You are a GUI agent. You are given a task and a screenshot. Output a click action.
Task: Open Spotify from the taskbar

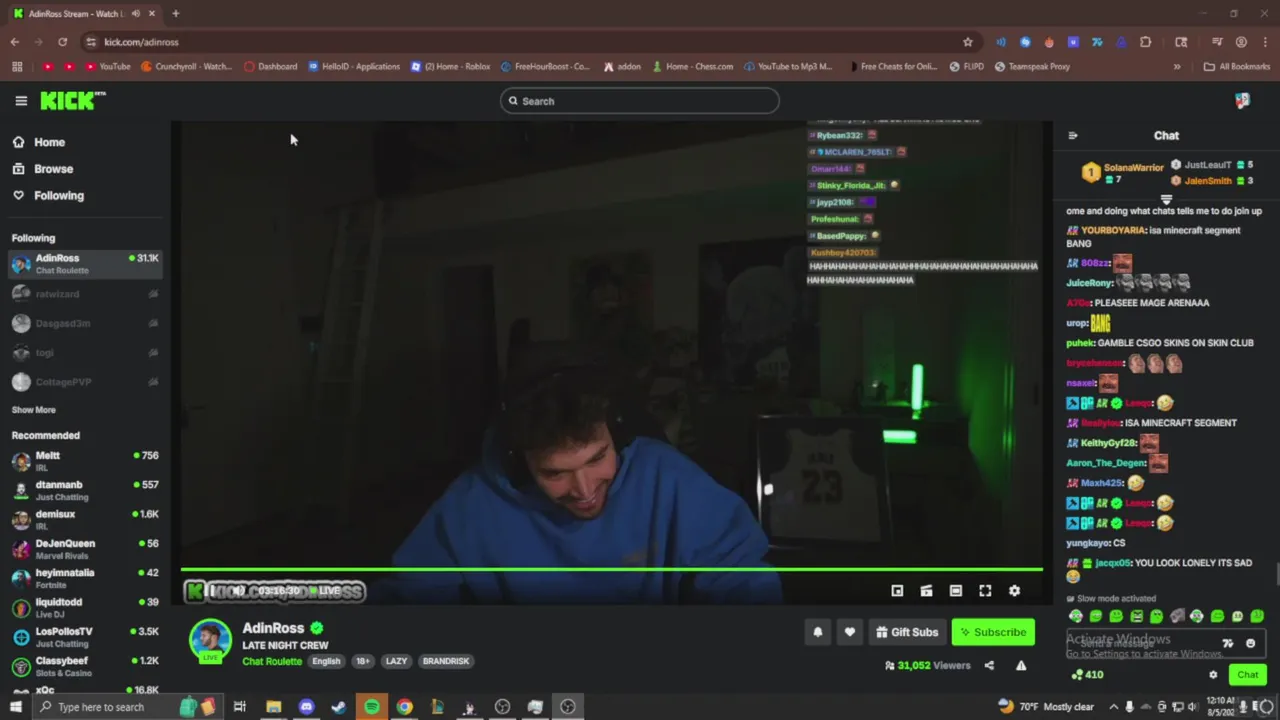pos(372,707)
